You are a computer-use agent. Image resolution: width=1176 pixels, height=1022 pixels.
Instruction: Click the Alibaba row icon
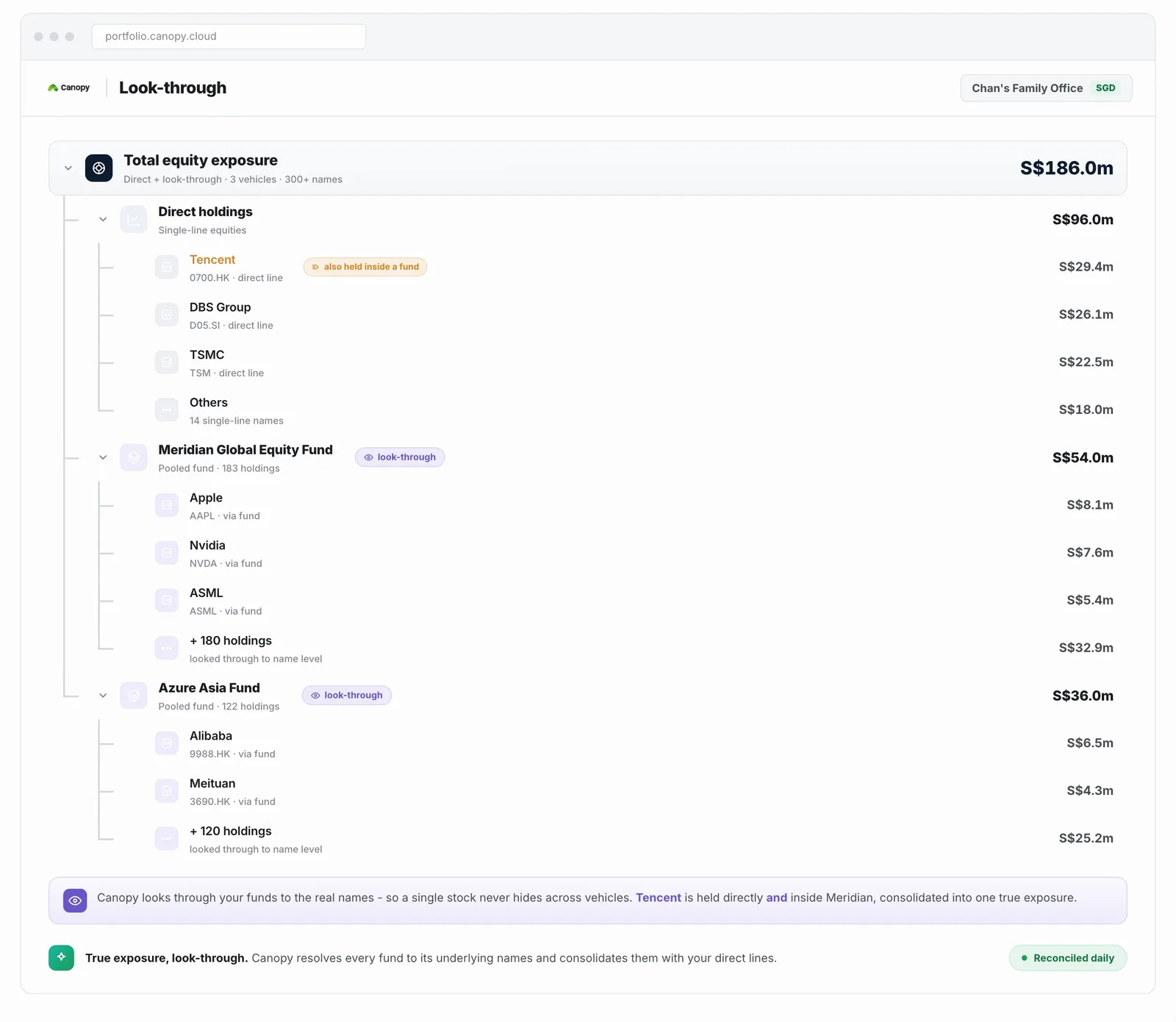(x=167, y=743)
